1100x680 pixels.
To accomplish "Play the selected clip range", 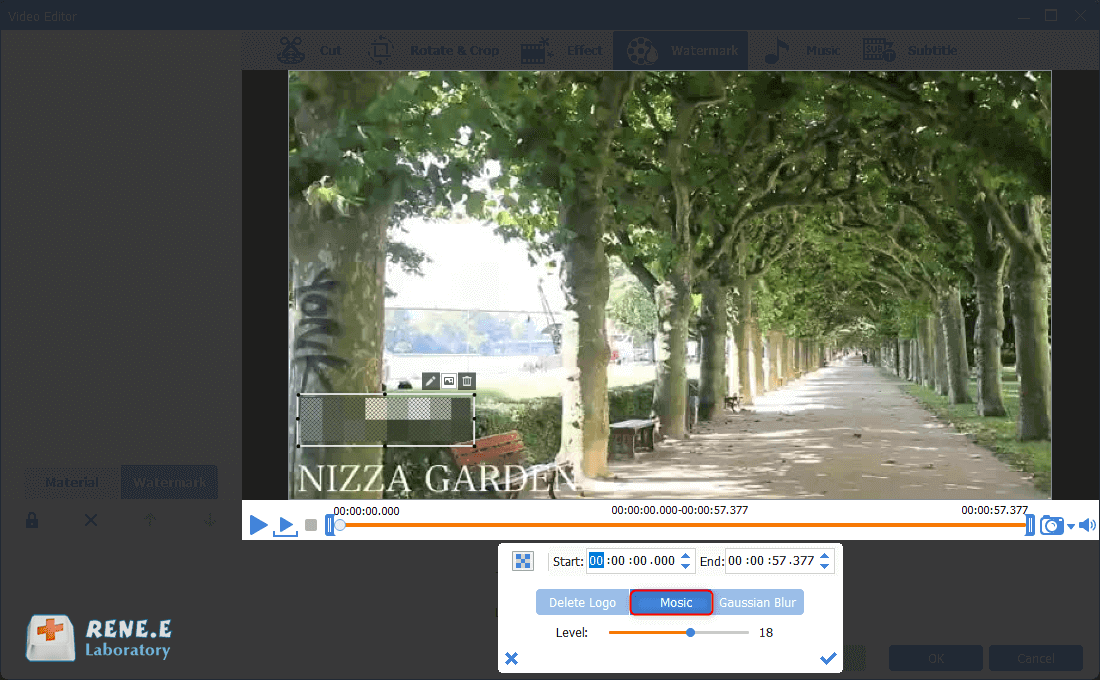I will [285, 526].
